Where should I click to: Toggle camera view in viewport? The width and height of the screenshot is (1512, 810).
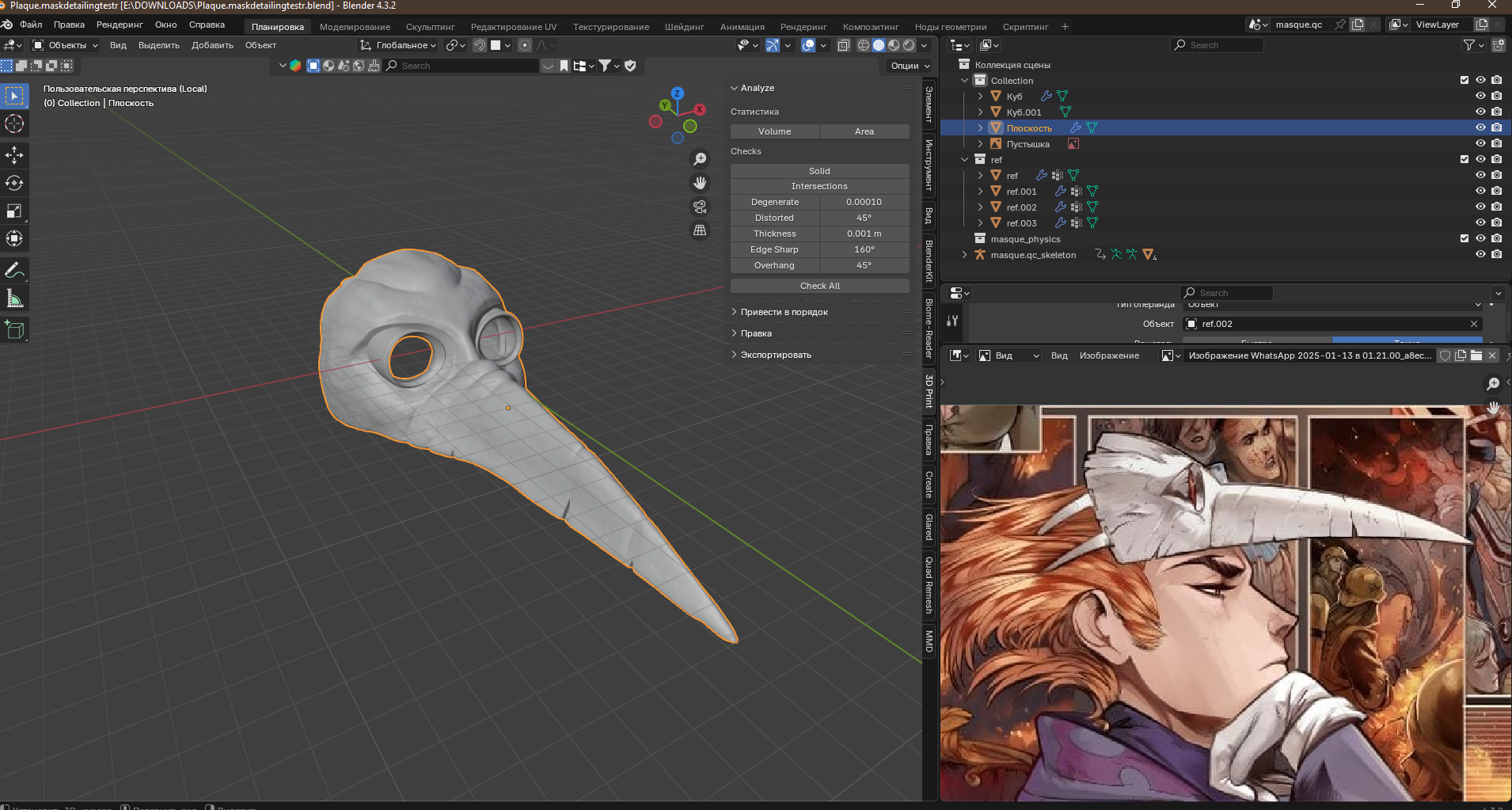(700, 207)
